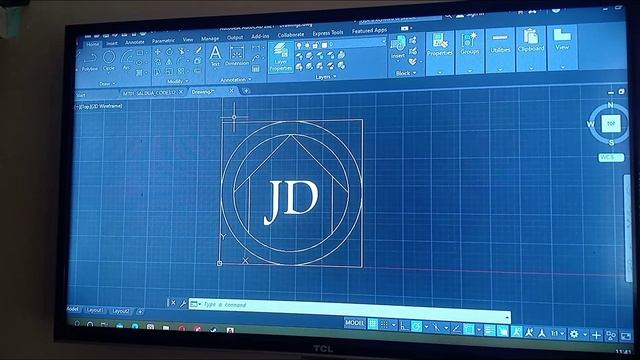Select the Circle draw tool
Viewport: 640px width, 360px height.
pyautogui.click(x=109, y=59)
